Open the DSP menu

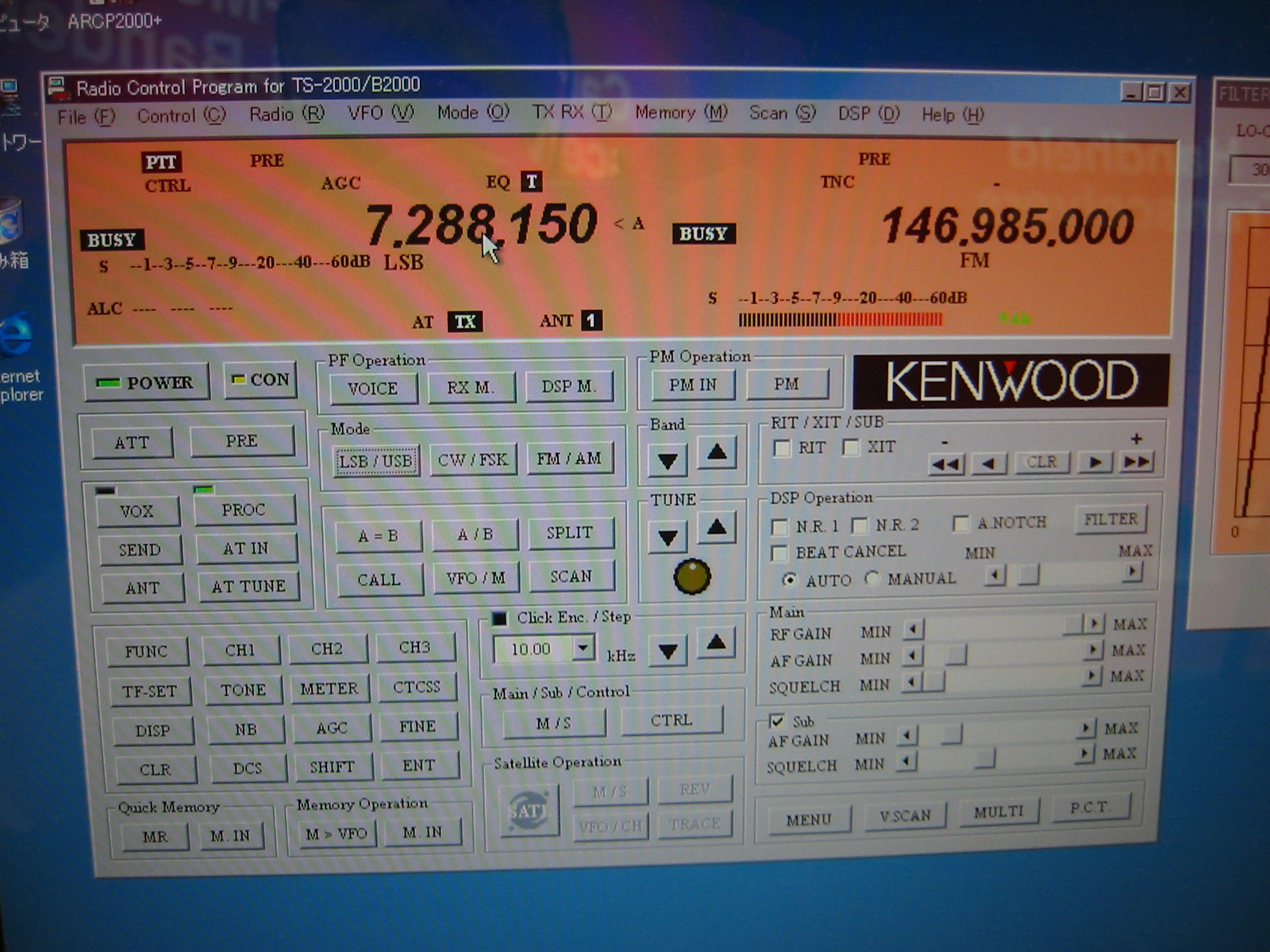[868, 113]
